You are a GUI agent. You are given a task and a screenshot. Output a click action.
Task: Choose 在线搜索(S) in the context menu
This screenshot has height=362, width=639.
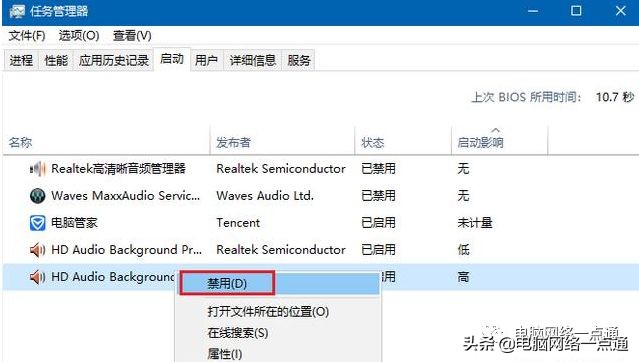point(238,333)
